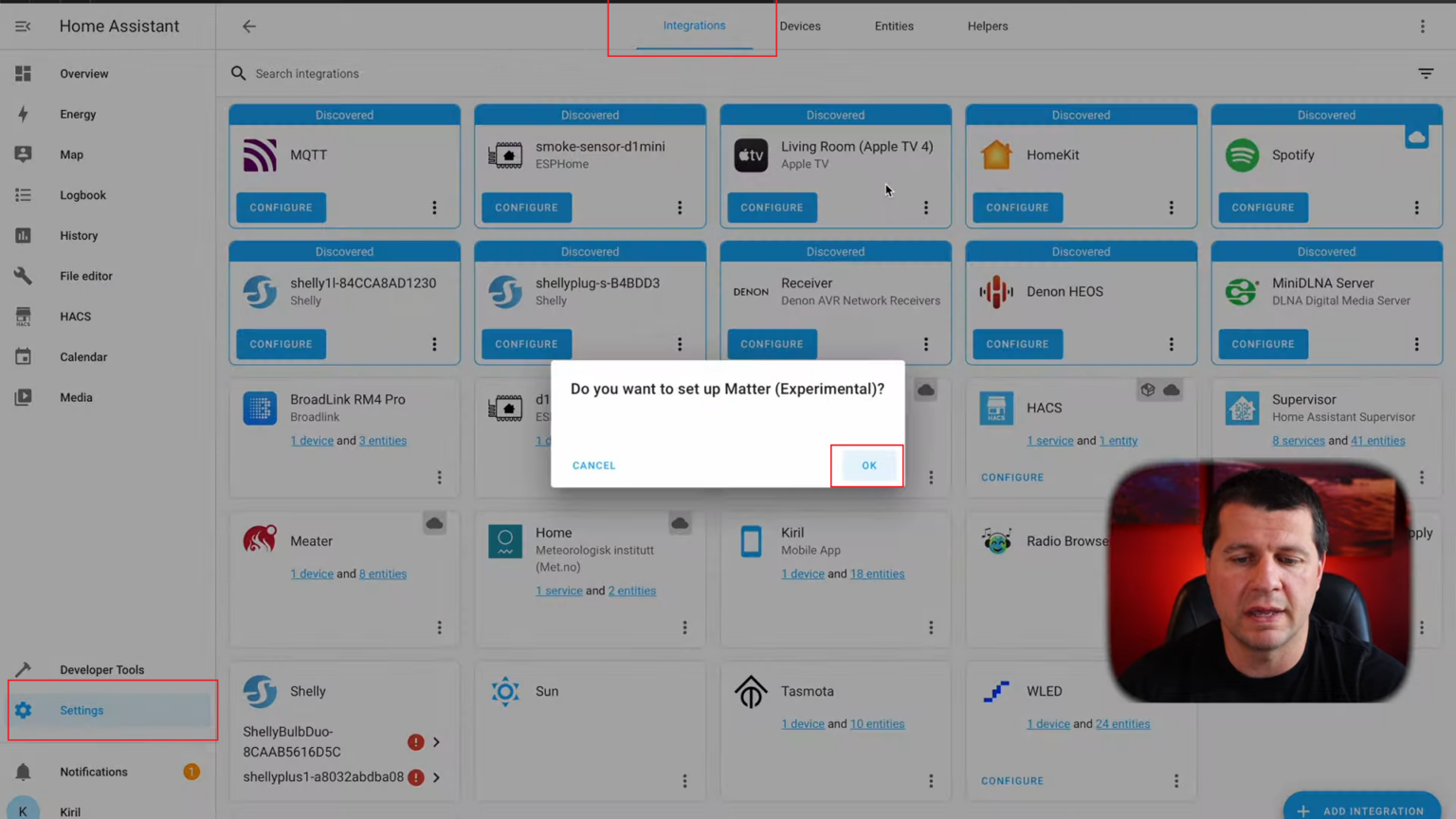1456x819 pixels.
Task: Open the File editor in the sidebar
Action: [85, 276]
